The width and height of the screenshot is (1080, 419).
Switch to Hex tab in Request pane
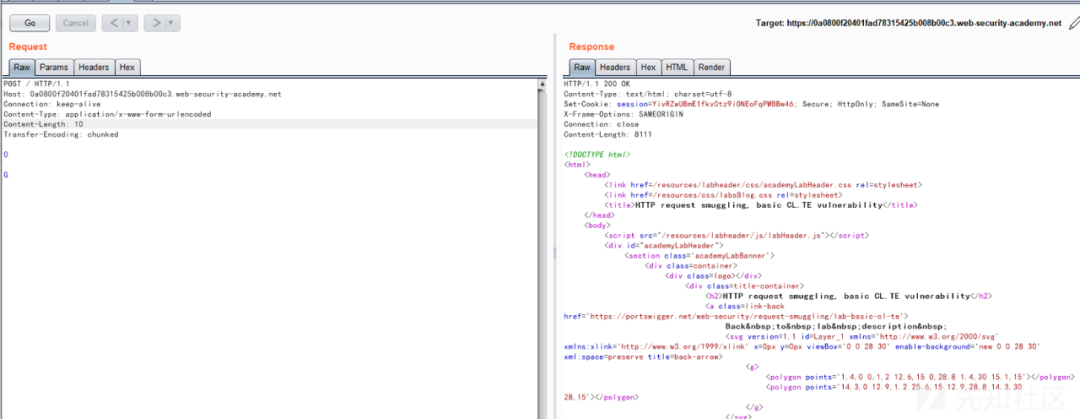tap(127, 67)
